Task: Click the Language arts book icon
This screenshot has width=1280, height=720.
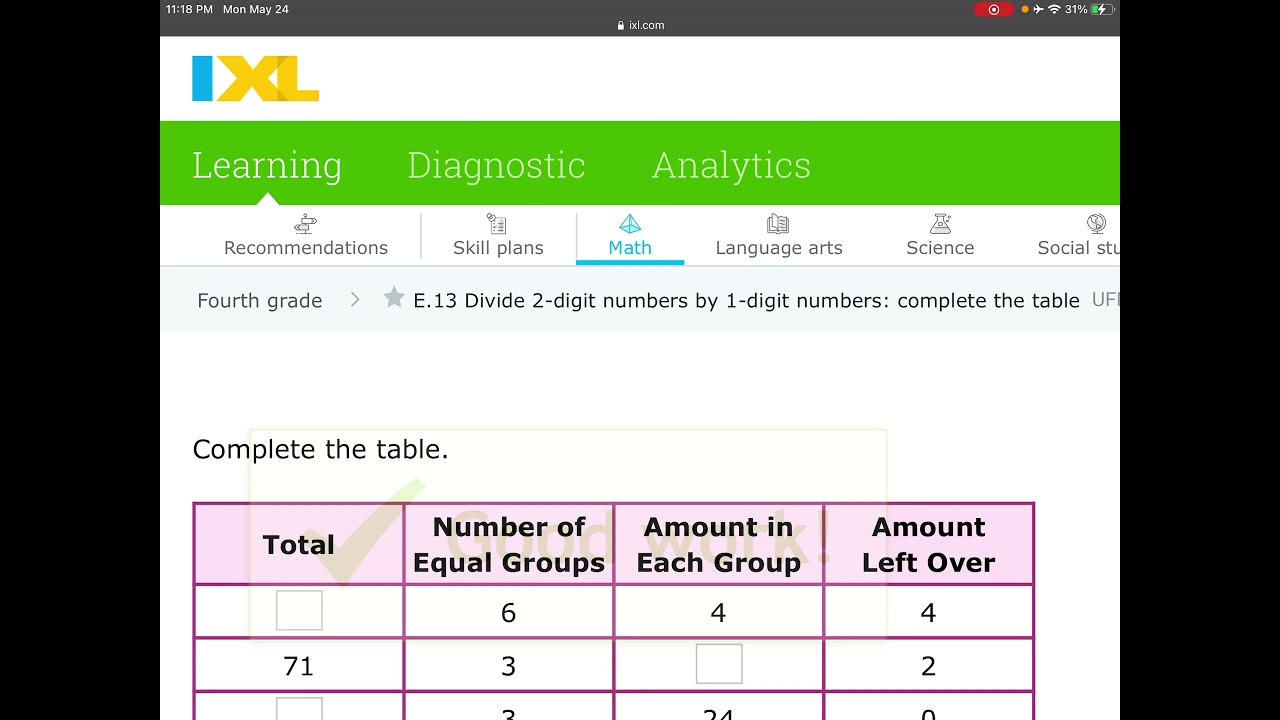Action: point(778,224)
